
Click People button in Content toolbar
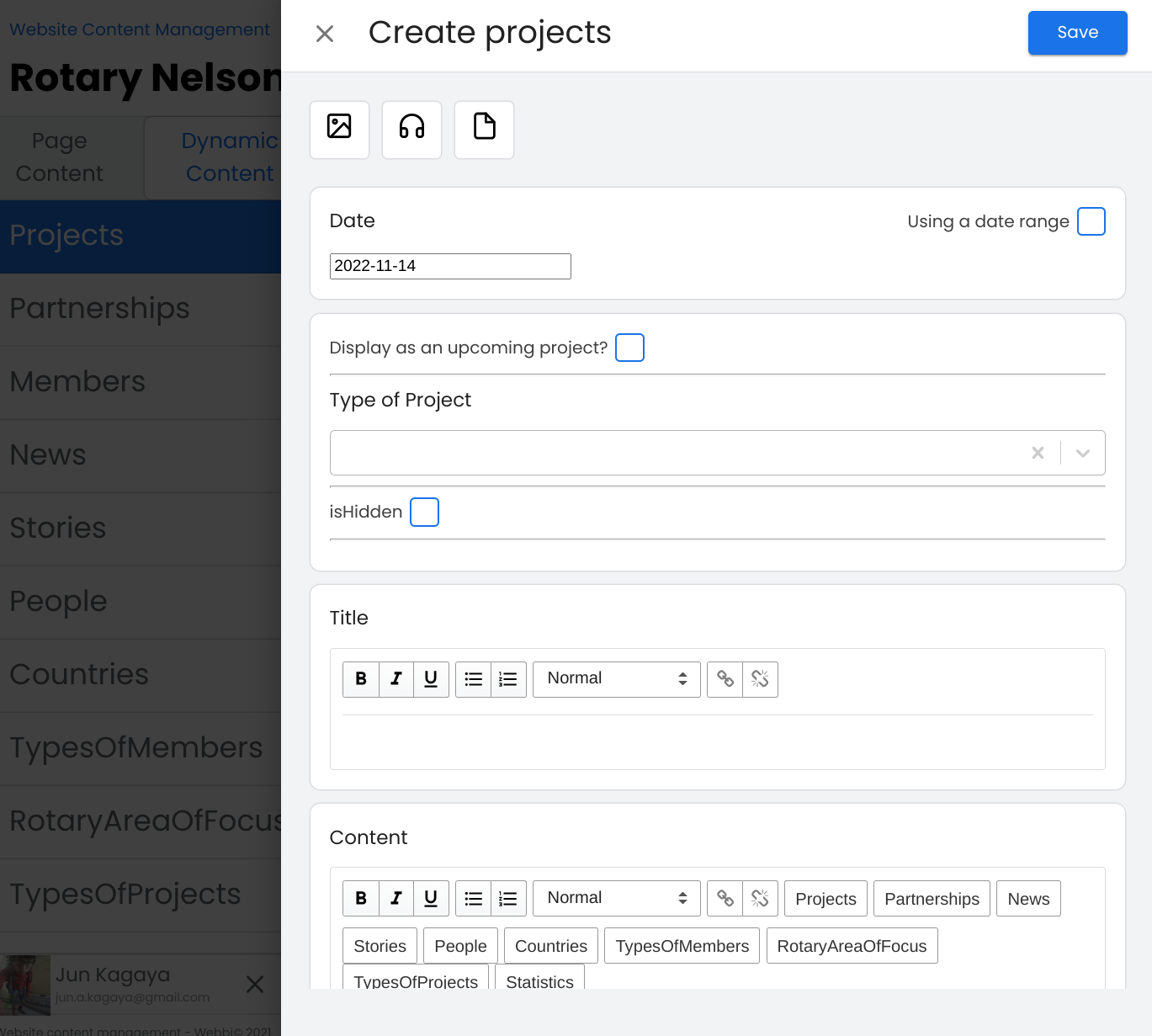pos(460,946)
